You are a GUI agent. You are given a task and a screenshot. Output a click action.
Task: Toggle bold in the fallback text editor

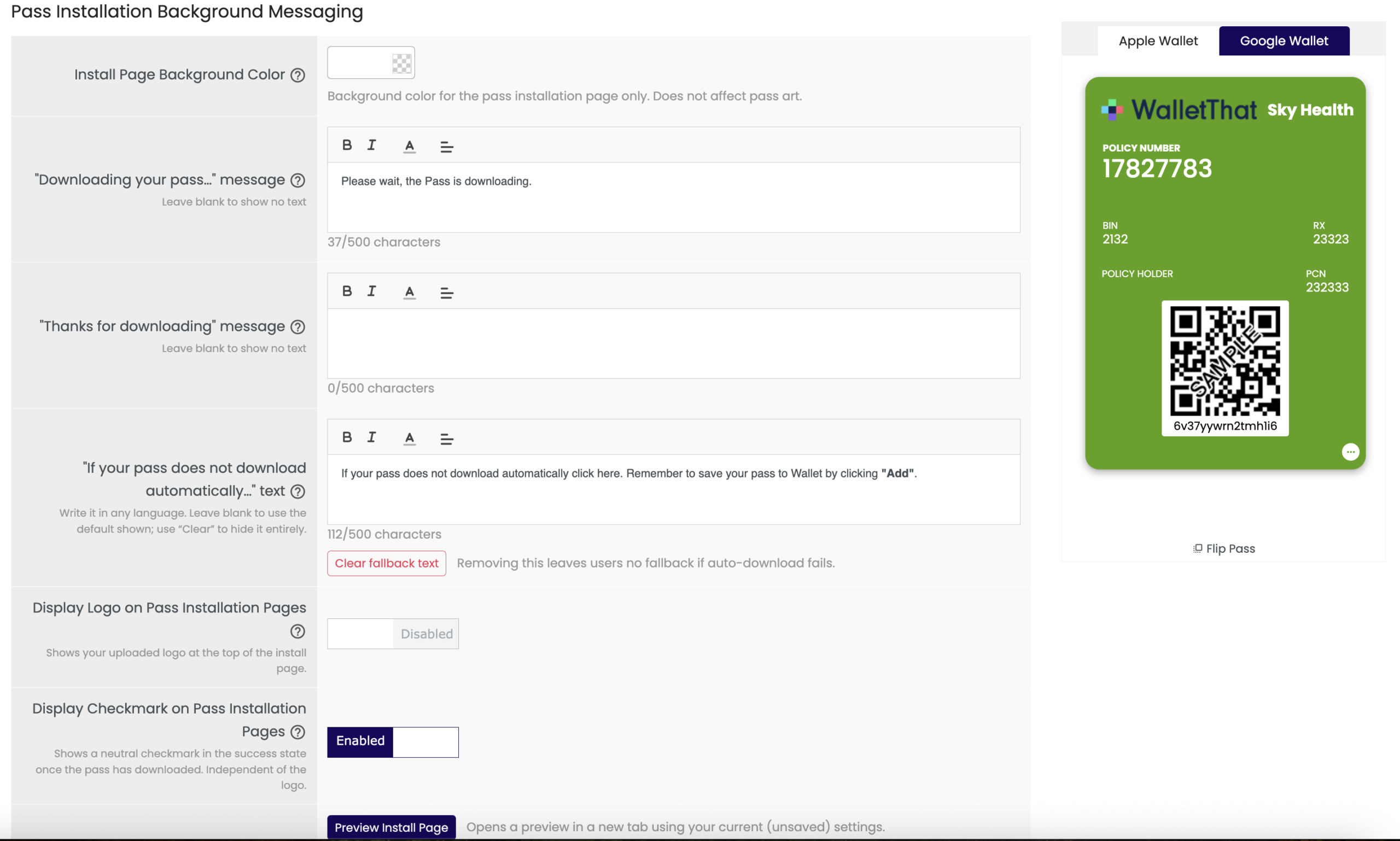[347, 437]
